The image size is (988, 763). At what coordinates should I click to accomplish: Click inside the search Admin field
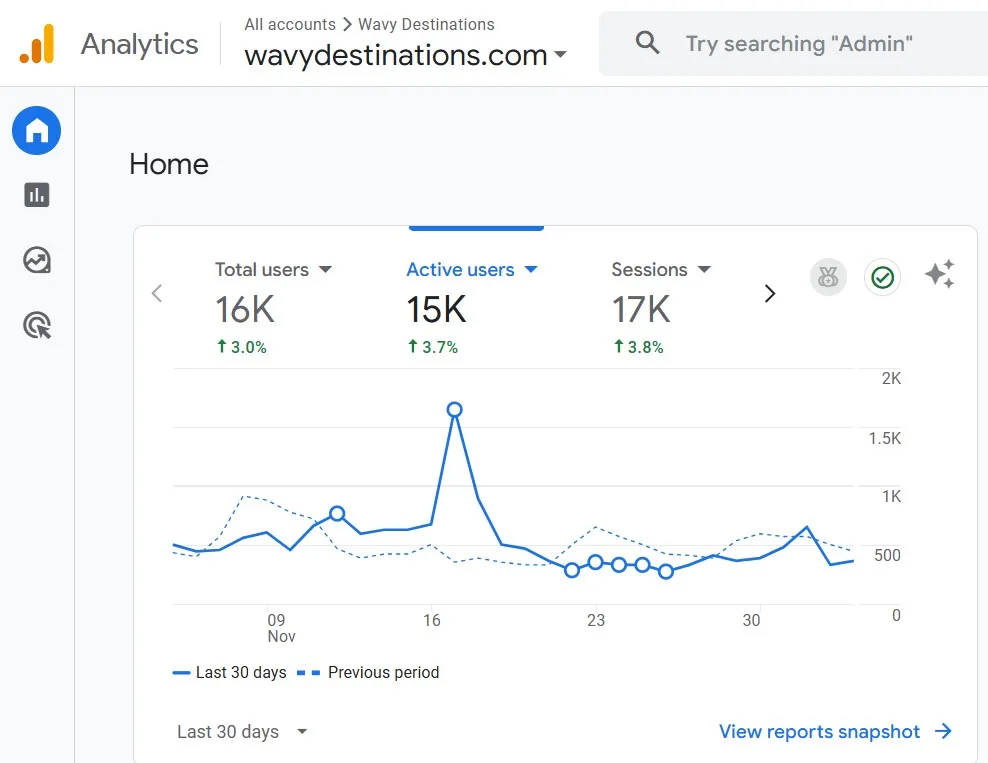(x=798, y=43)
